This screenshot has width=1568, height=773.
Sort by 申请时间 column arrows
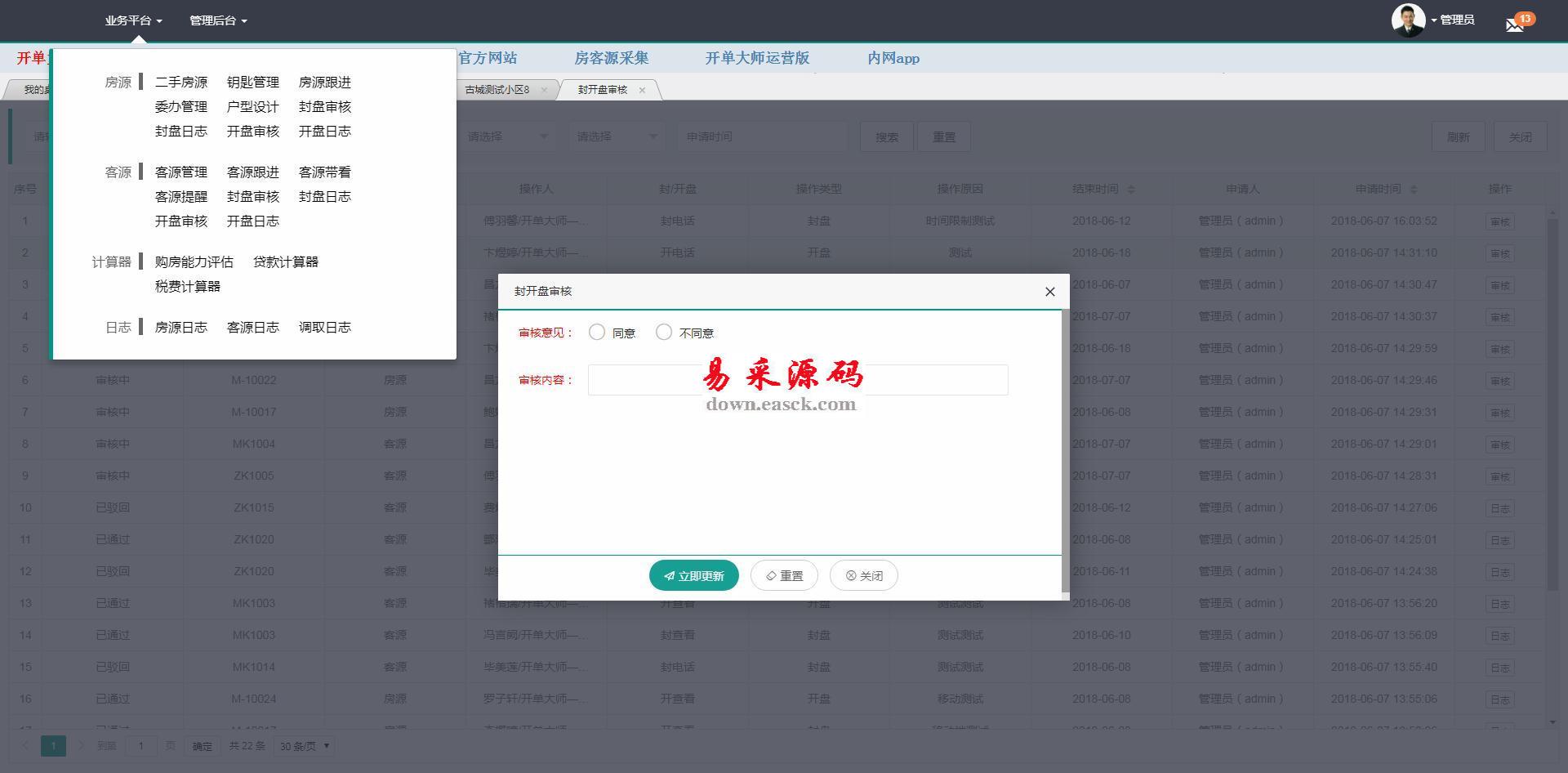point(1414,190)
